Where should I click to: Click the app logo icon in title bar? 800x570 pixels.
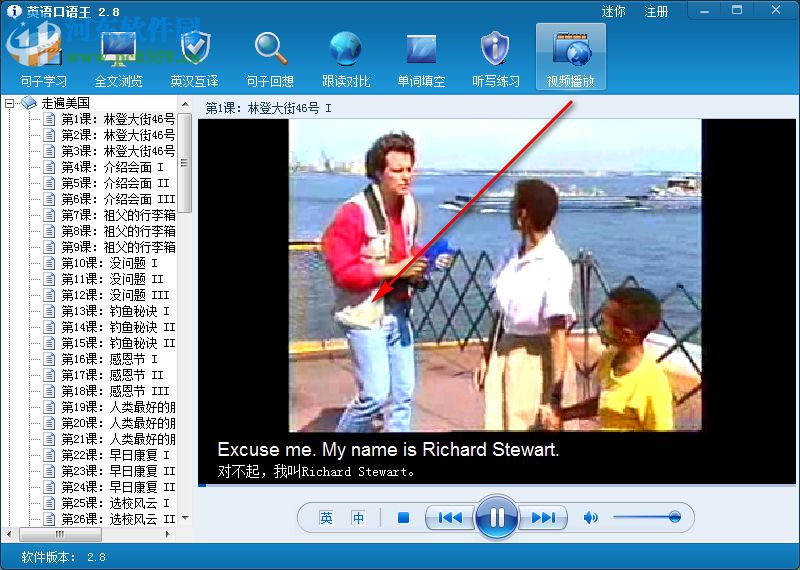[14, 11]
